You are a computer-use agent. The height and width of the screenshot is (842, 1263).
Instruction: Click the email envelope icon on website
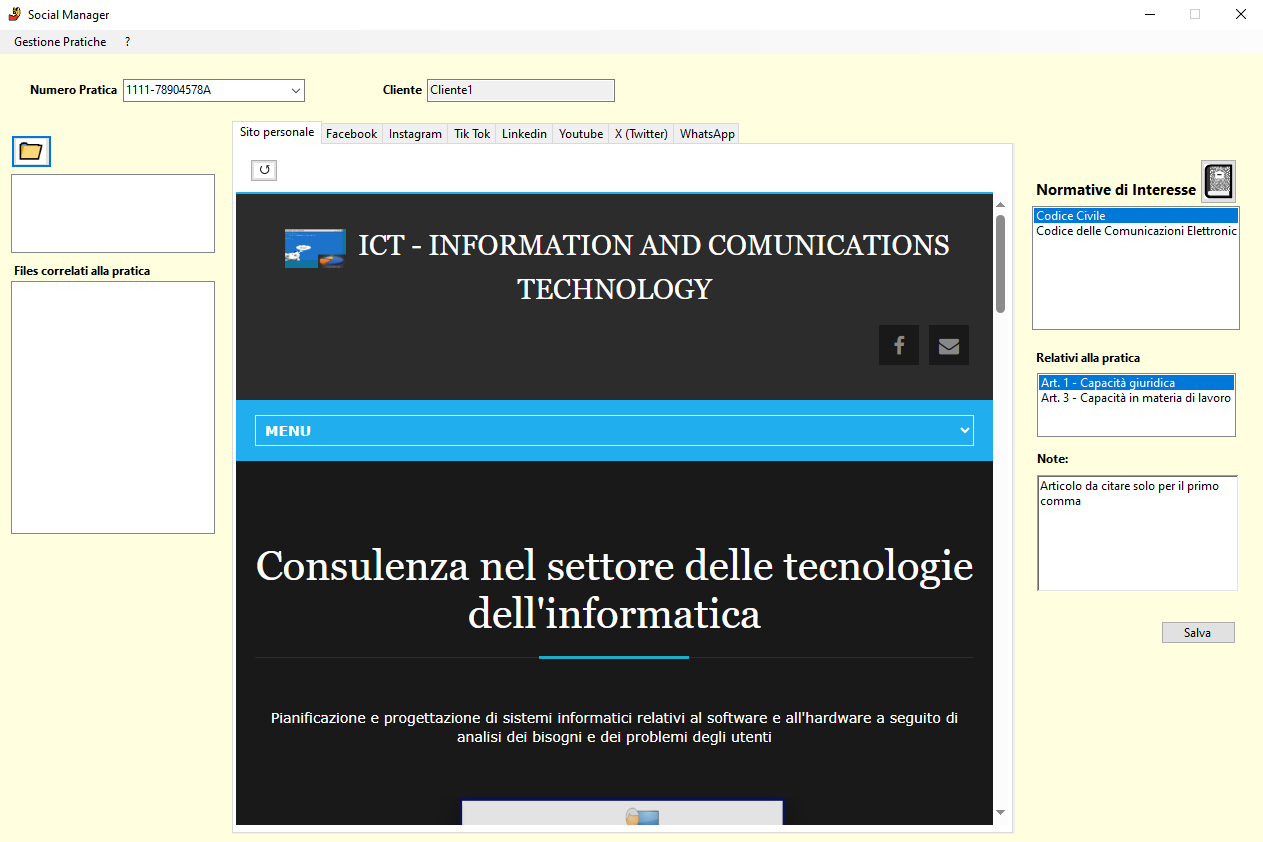[949, 345]
